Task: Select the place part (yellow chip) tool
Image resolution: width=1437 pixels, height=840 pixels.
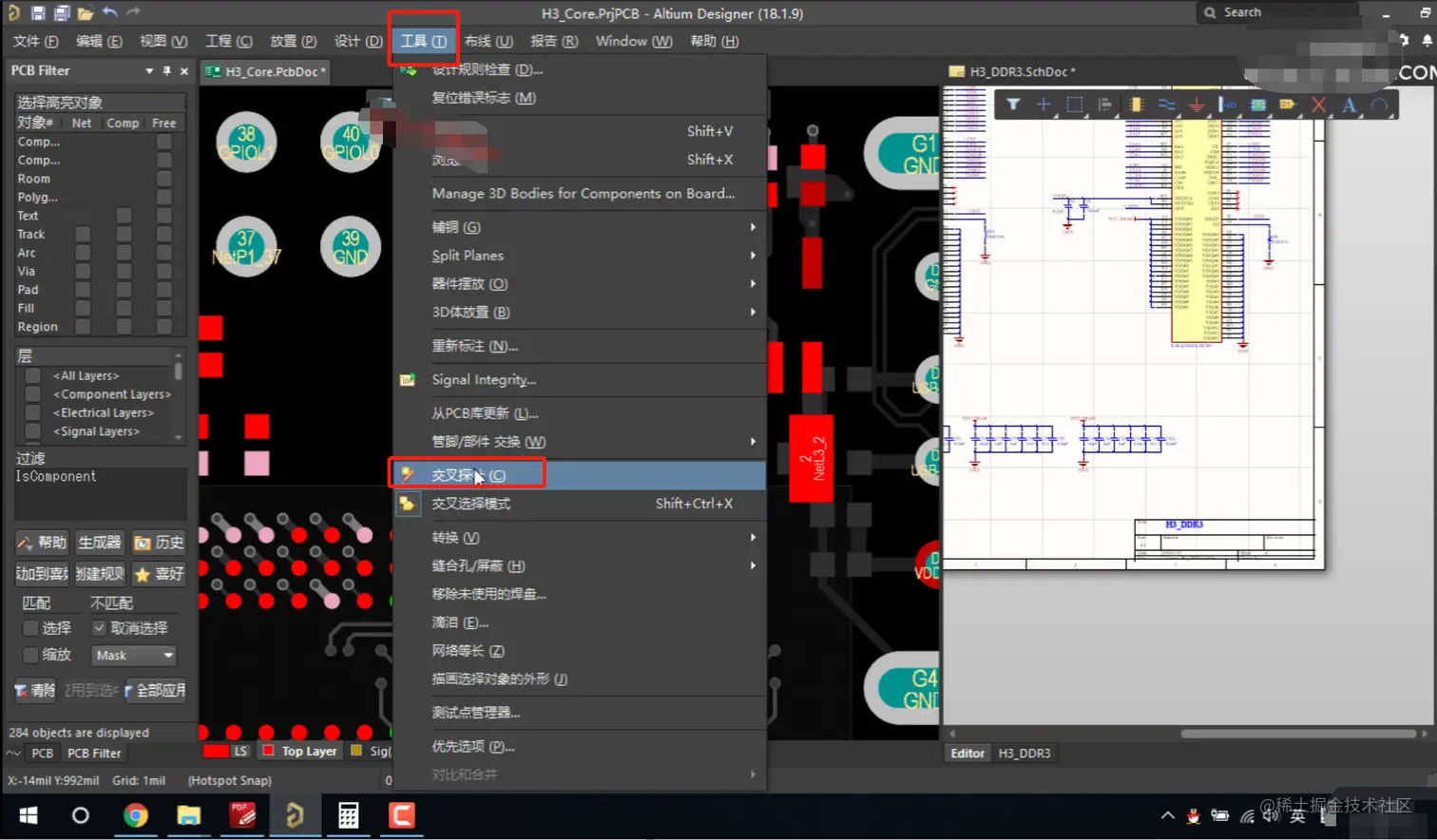Action: click(1136, 105)
